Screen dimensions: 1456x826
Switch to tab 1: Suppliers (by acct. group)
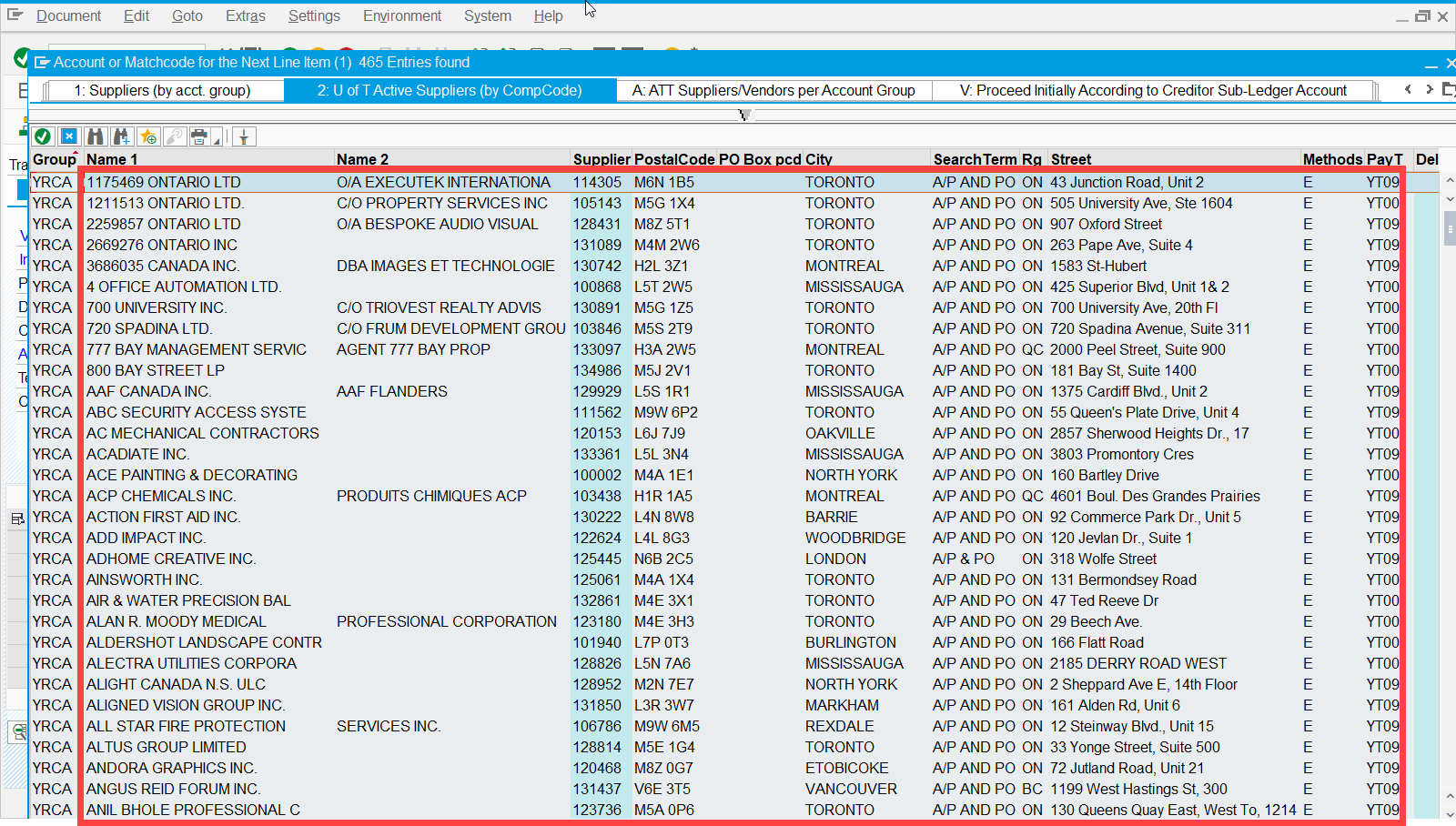point(163,90)
